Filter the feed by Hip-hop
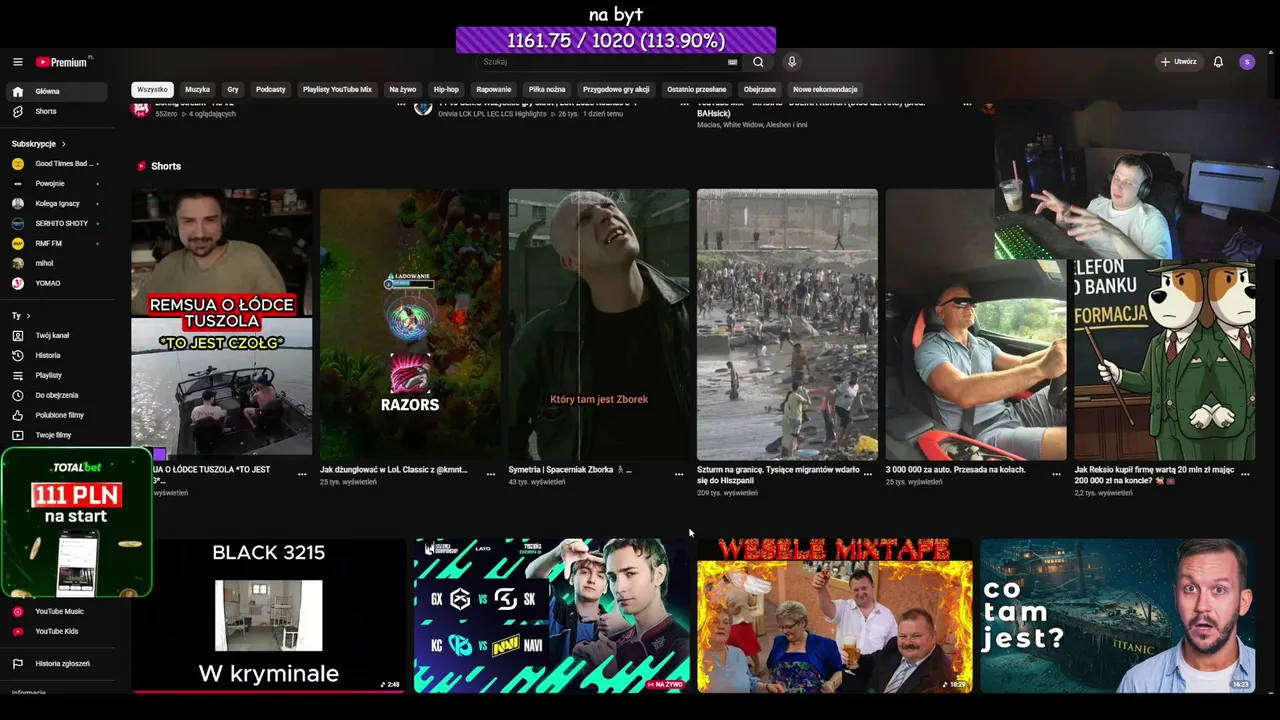 pyautogui.click(x=446, y=89)
